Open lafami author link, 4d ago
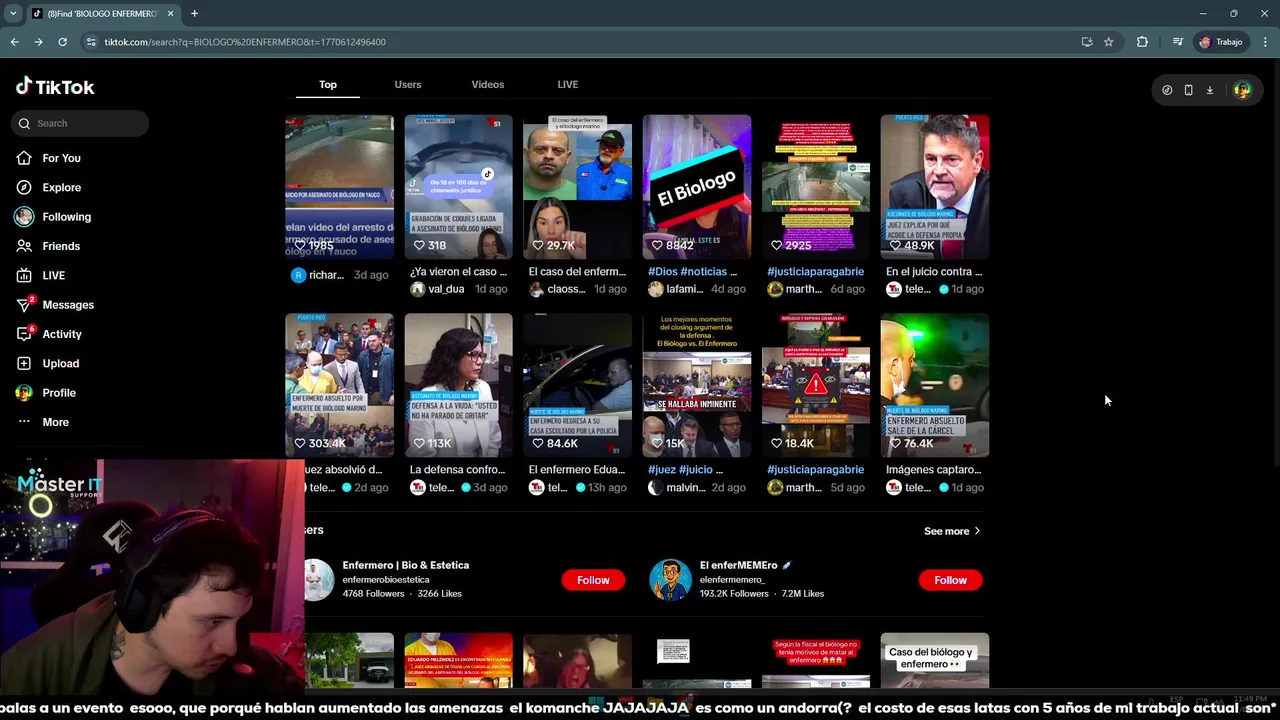Image resolution: width=1280 pixels, height=720 pixels. click(x=675, y=289)
